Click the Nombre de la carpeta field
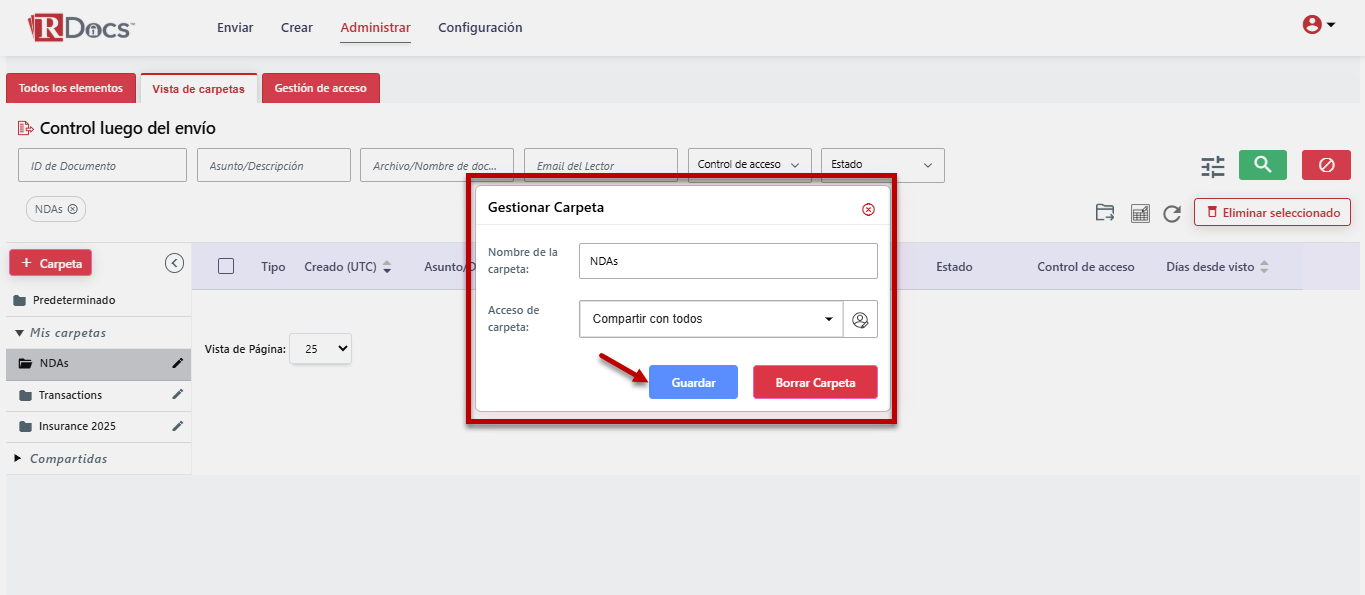Screen dimensions: 1365x595 (x=727, y=261)
